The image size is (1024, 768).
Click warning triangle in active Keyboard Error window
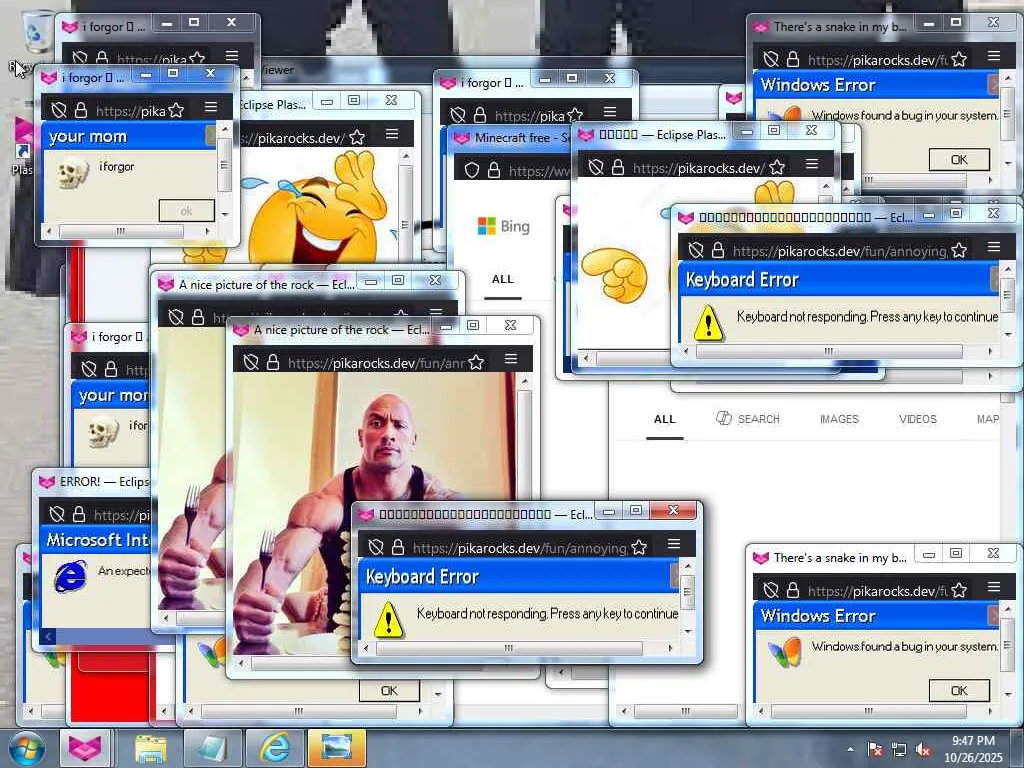click(388, 620)
